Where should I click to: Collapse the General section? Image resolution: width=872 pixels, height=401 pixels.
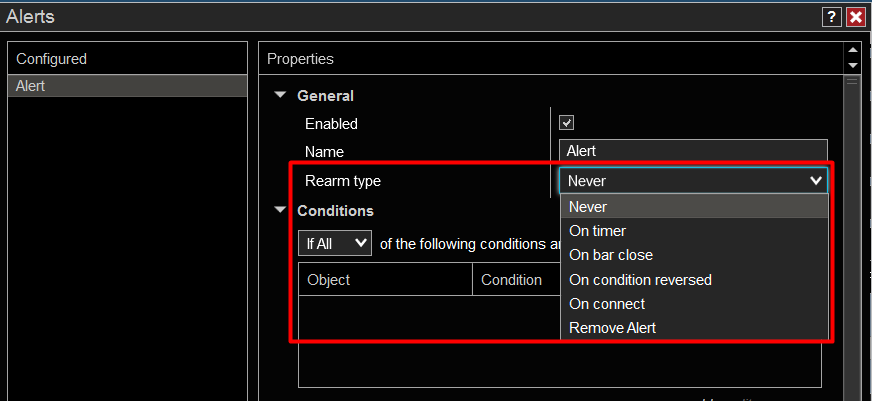point(281,96)
